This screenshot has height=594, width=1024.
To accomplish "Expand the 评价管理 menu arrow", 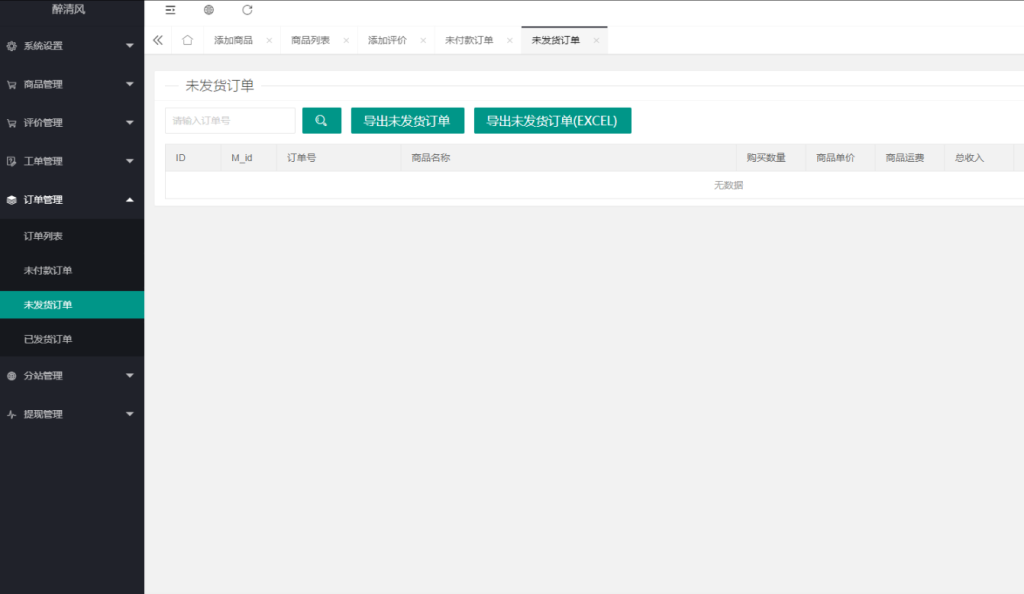I will click(x=129, y=123).
